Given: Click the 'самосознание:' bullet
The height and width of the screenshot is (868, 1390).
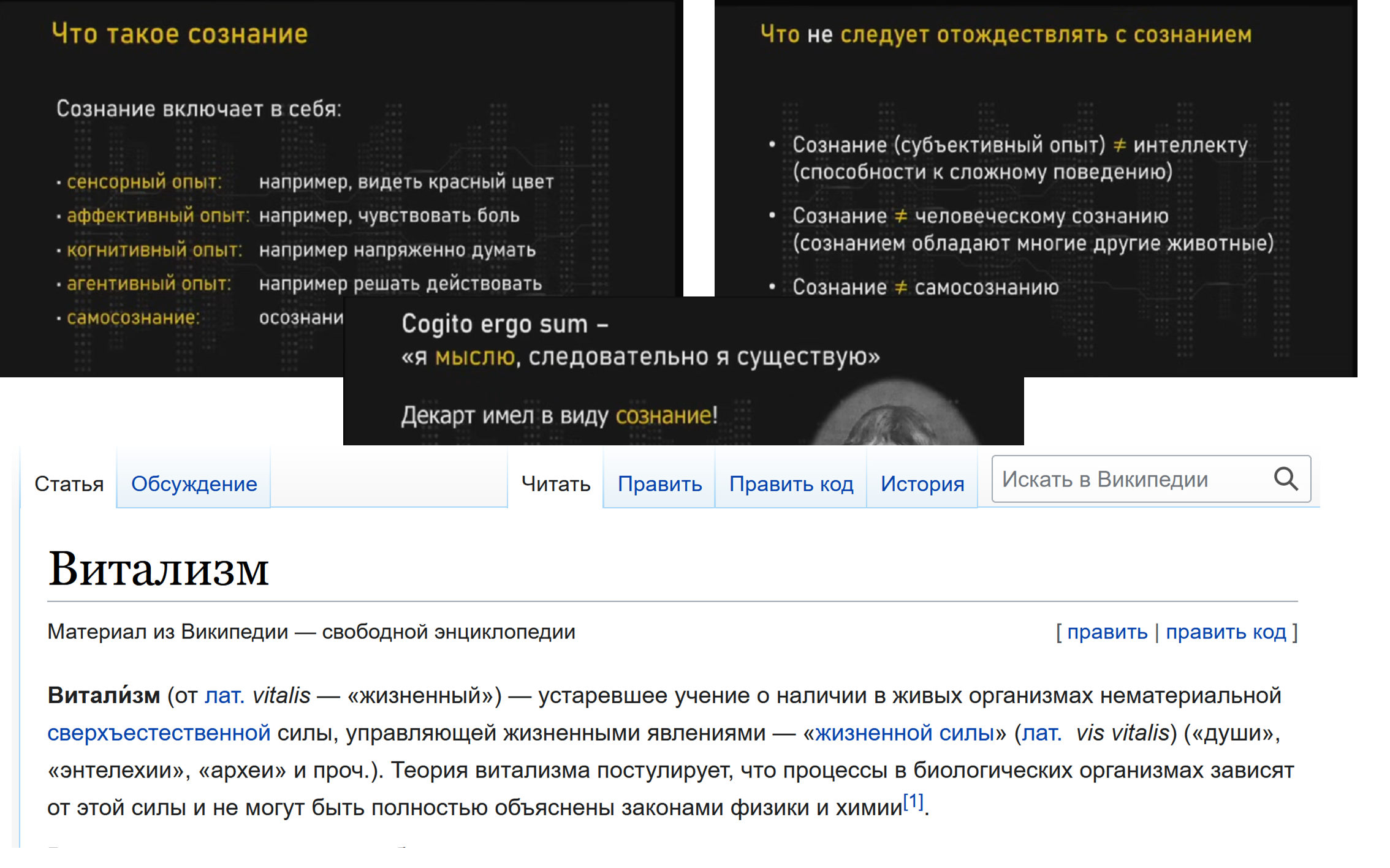Looking at the screenshot, I should point(133,317).
